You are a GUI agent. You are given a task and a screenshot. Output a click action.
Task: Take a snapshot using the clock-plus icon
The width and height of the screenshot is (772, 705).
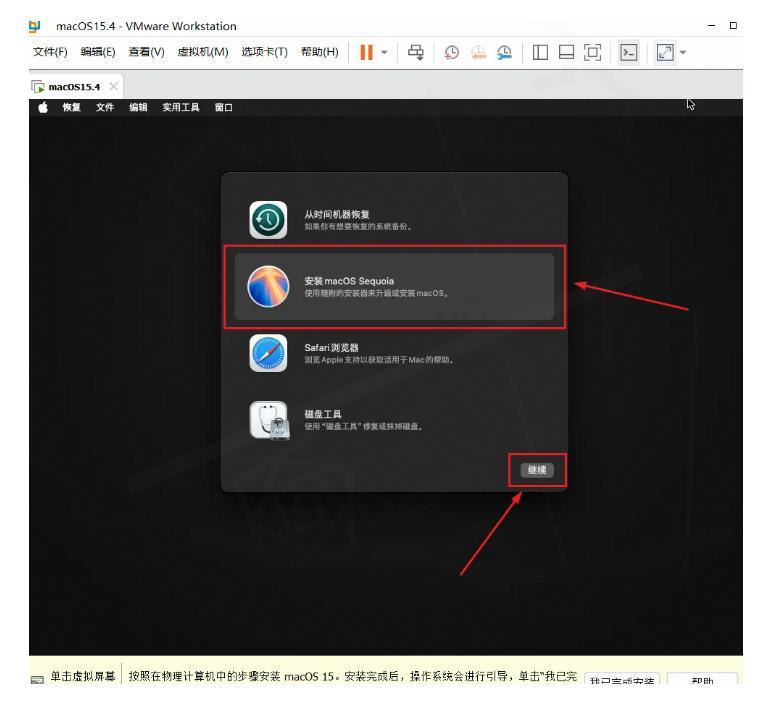click(451, 52)
